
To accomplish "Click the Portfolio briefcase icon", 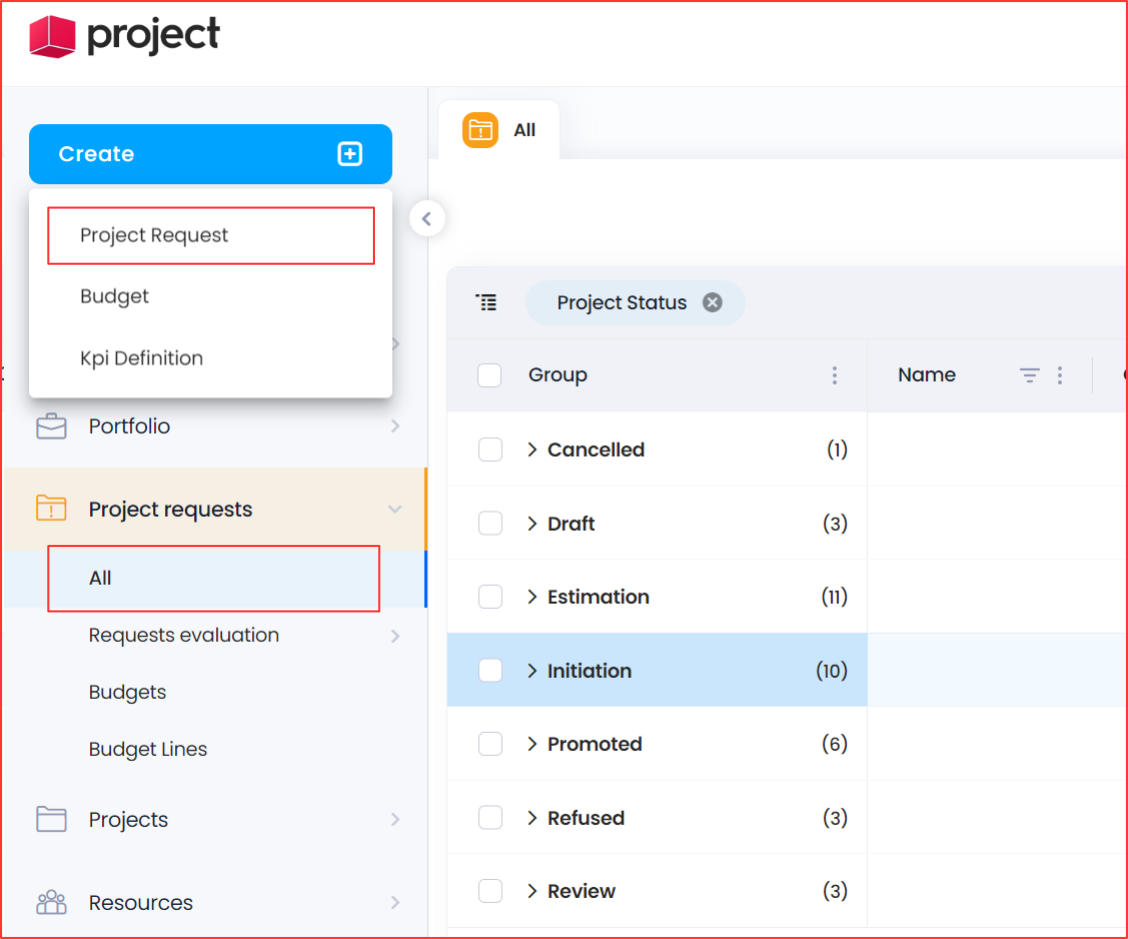I will (51, 427).
